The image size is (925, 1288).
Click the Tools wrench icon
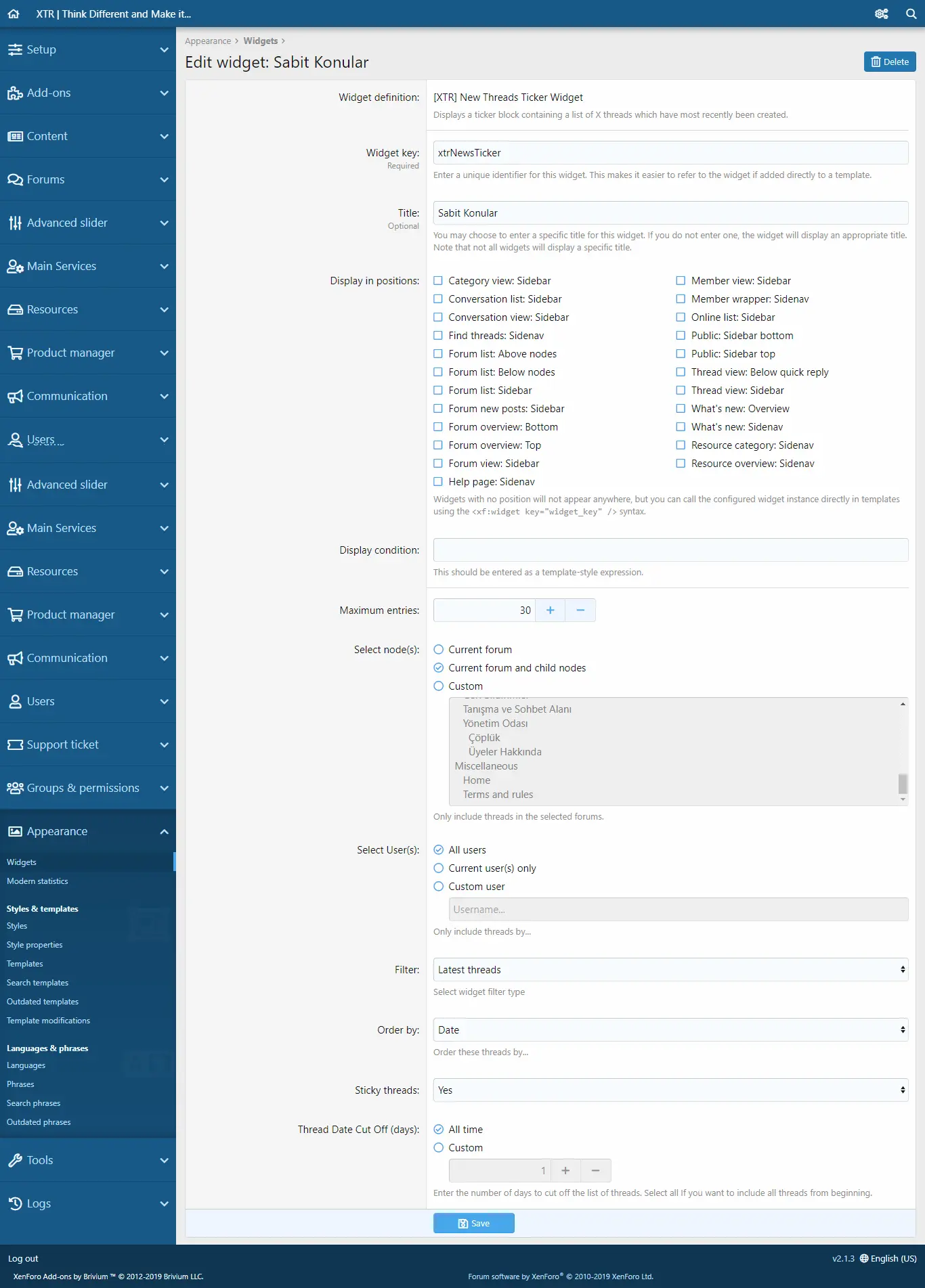point(15,1161)
